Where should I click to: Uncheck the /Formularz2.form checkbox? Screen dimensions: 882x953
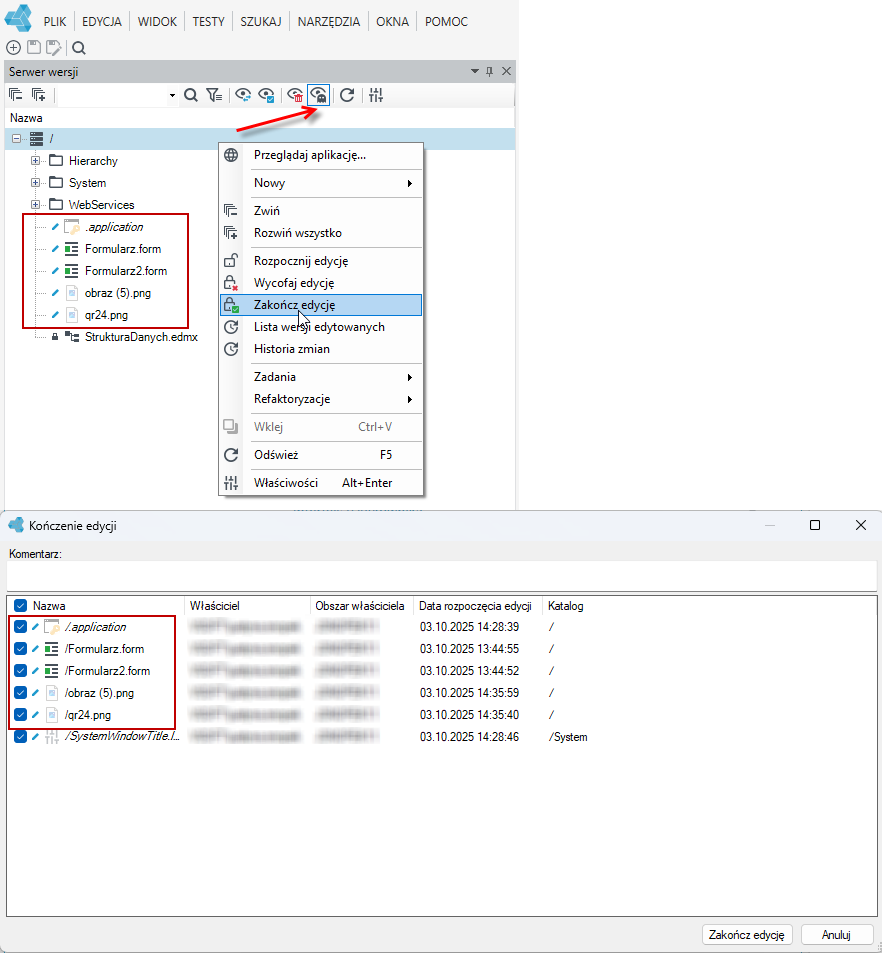(x=21, y=670)
